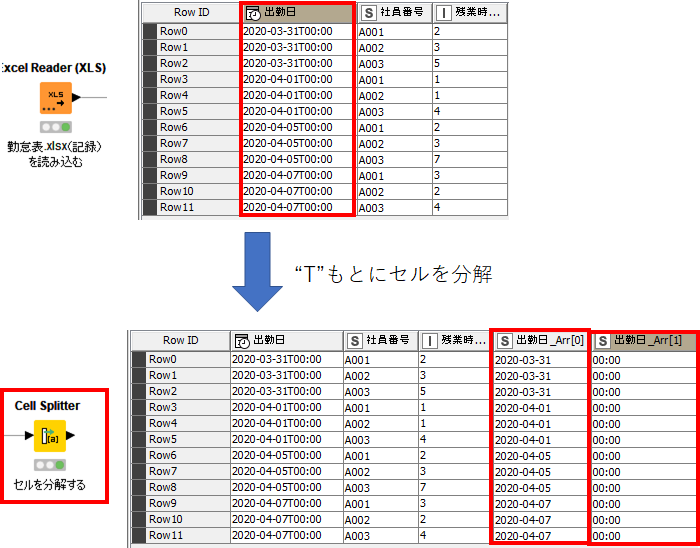
Task: Click the upper table's Row6 出勤日 cell 2020-04-05T00:00
Action: (298, 128)
